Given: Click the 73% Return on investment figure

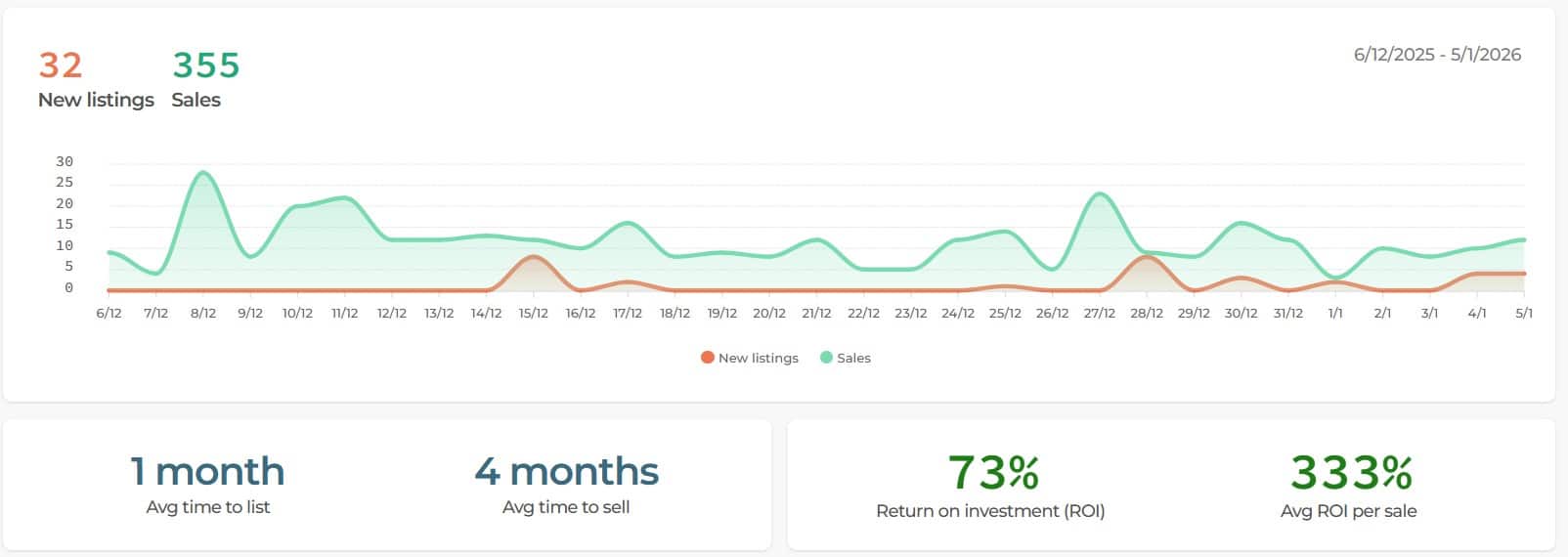Looking at the screenshot, I should point(992,473).
